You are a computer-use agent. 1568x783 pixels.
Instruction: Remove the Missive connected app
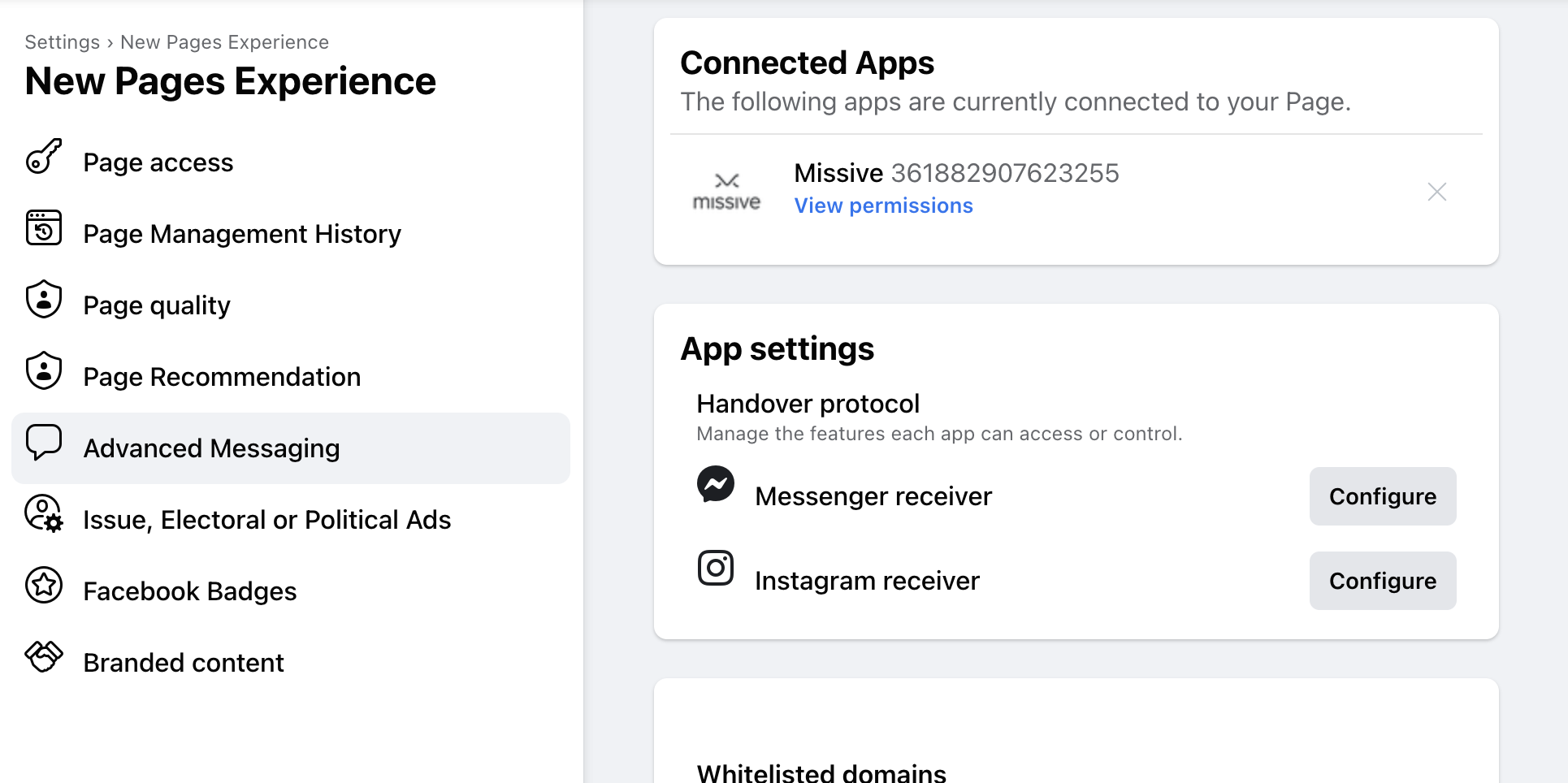1437,192
